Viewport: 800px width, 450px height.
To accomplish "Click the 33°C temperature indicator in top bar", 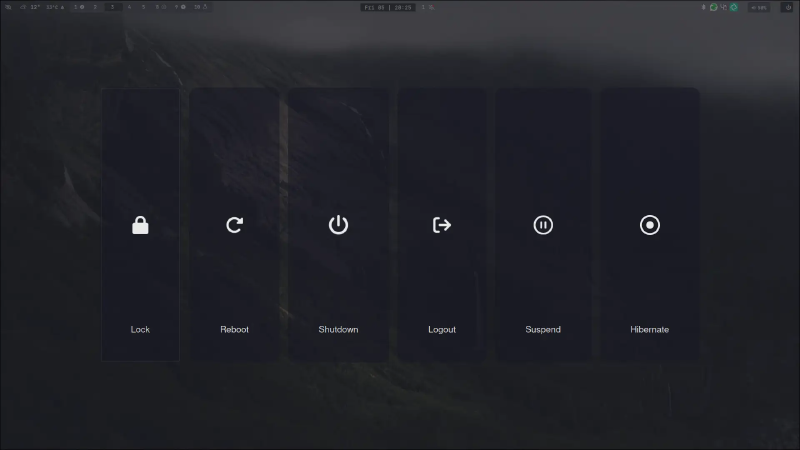I will tap(55, 7).
